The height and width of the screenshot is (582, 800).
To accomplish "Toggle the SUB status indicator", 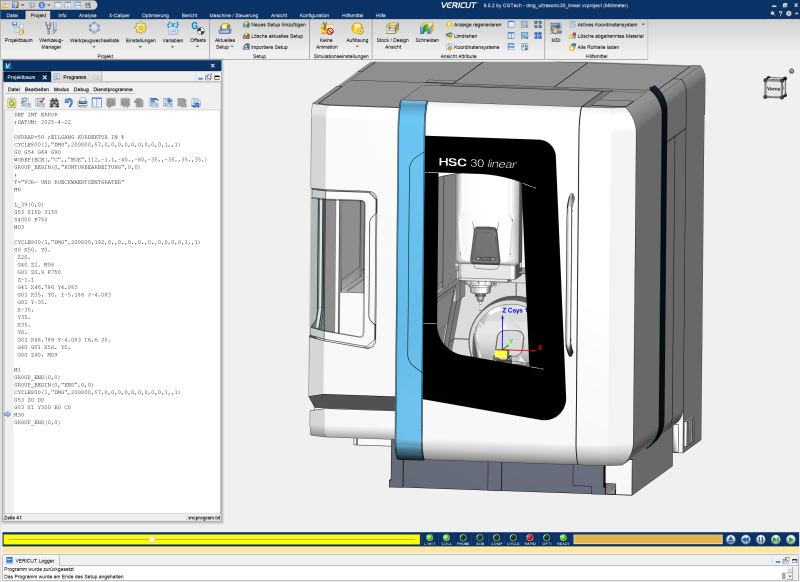I will tap(480, 539).
